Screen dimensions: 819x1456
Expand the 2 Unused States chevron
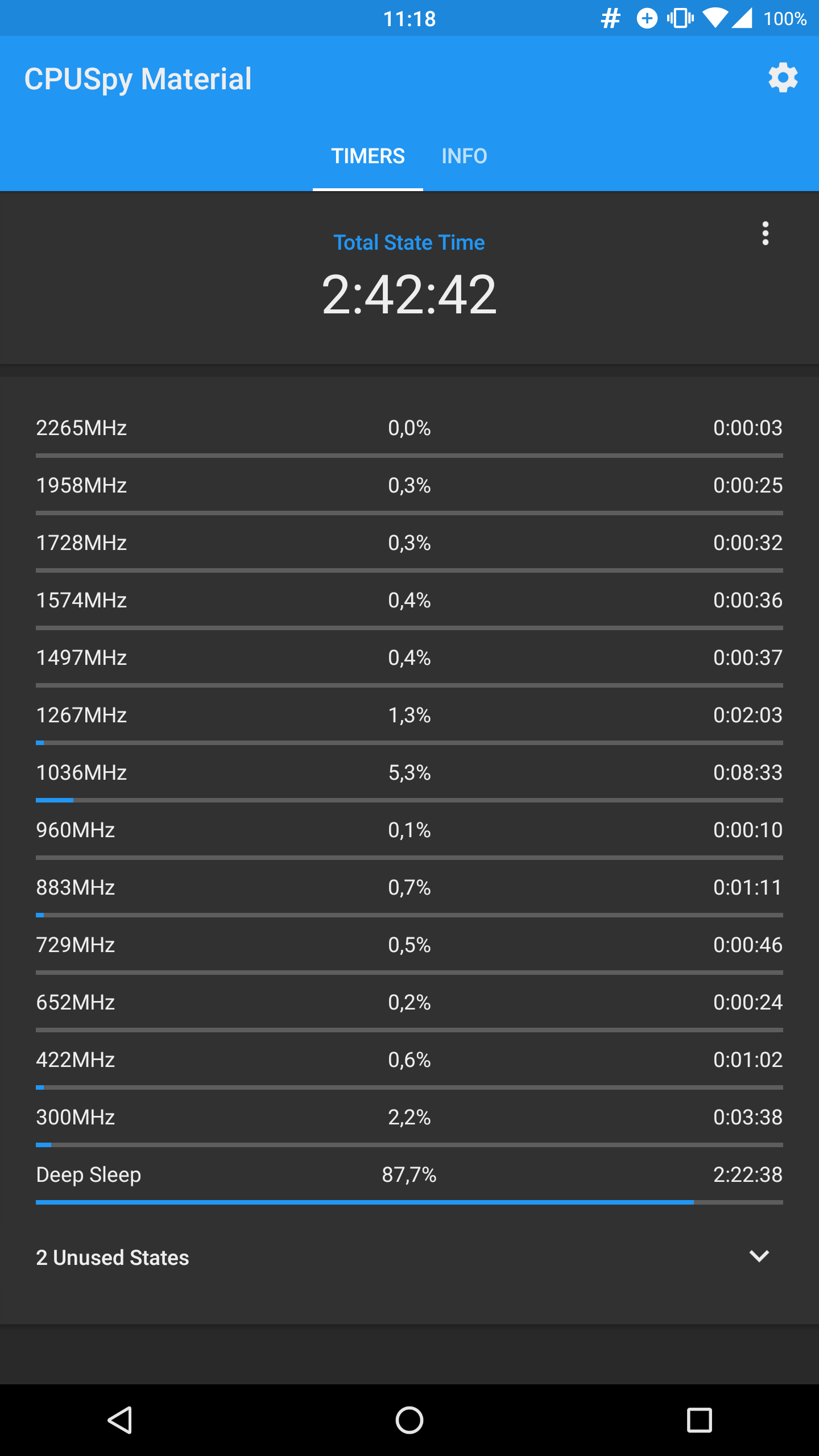[759, 1256]
